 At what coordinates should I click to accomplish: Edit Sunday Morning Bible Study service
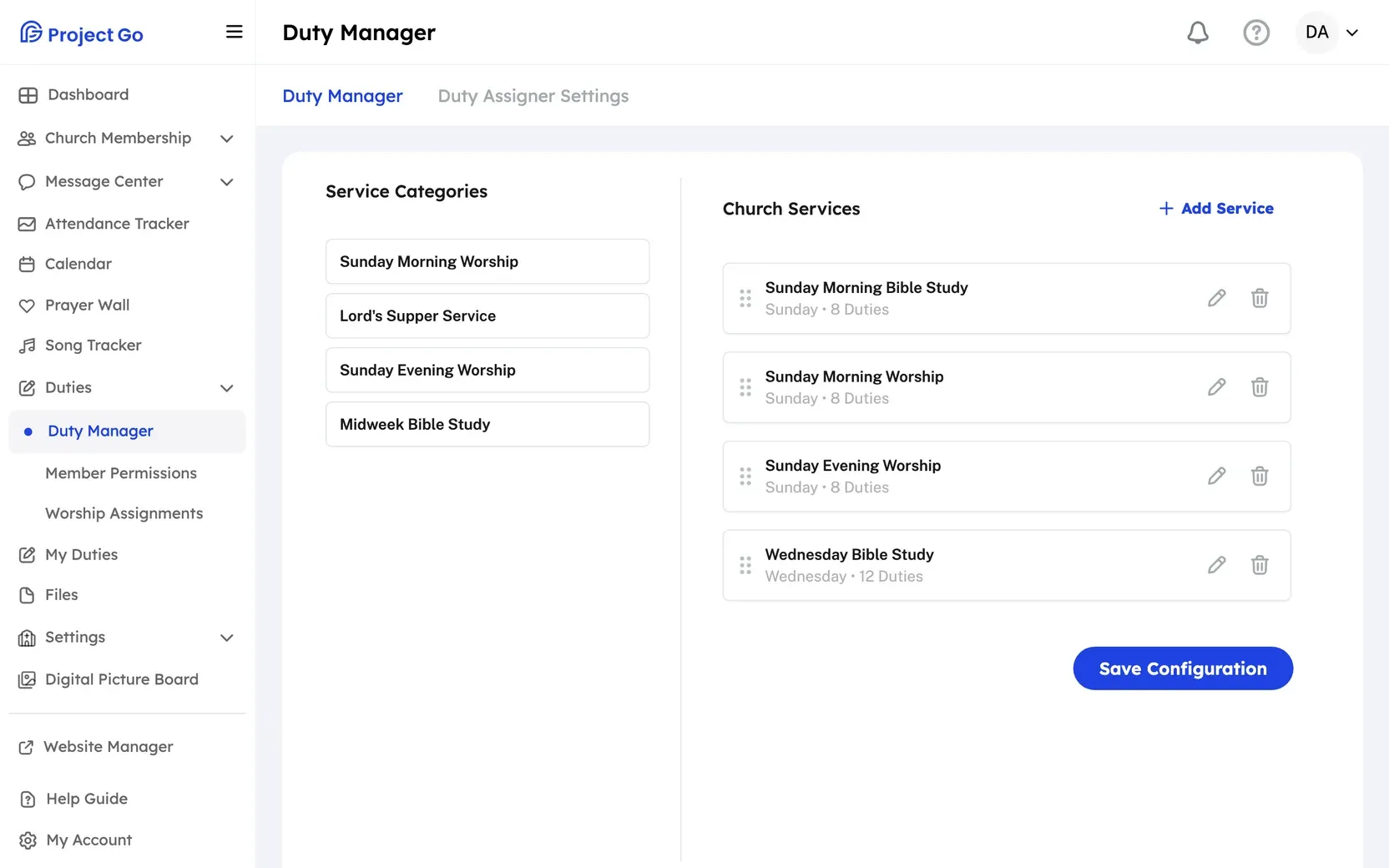1217,298
